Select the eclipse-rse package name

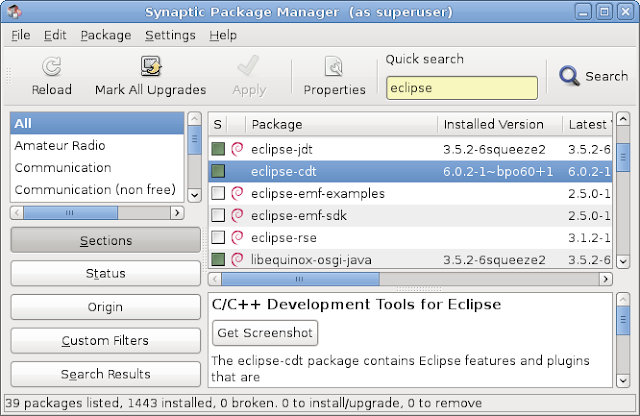coord(284,238)
